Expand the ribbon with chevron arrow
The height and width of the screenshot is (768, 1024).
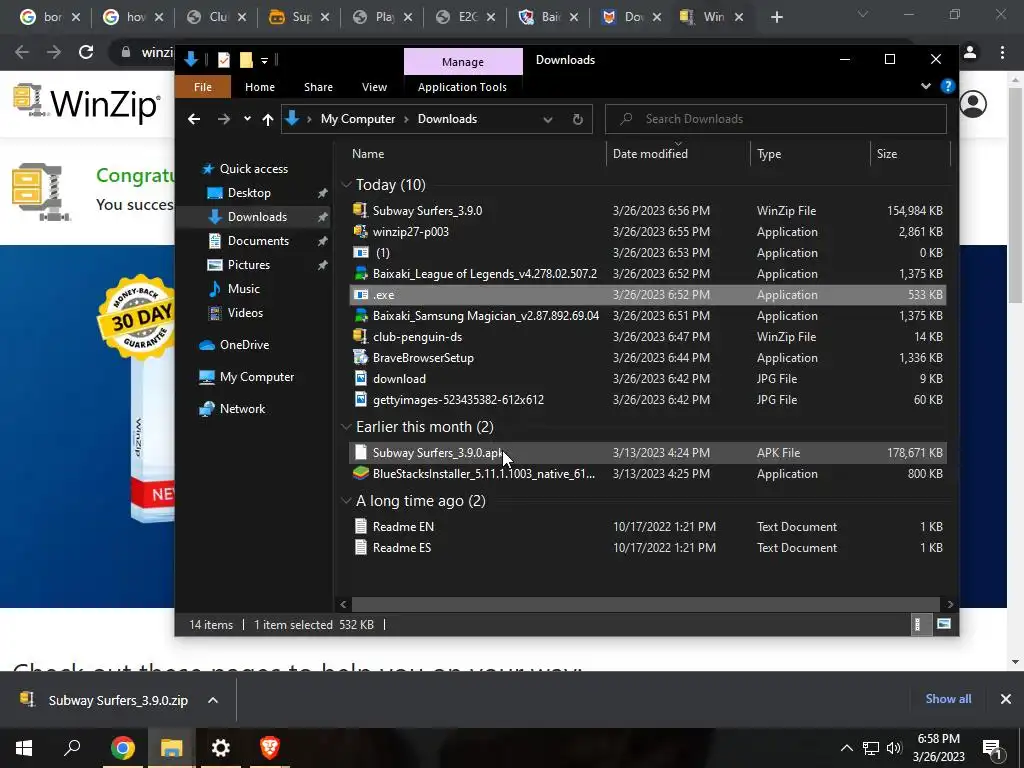[925, 86]
